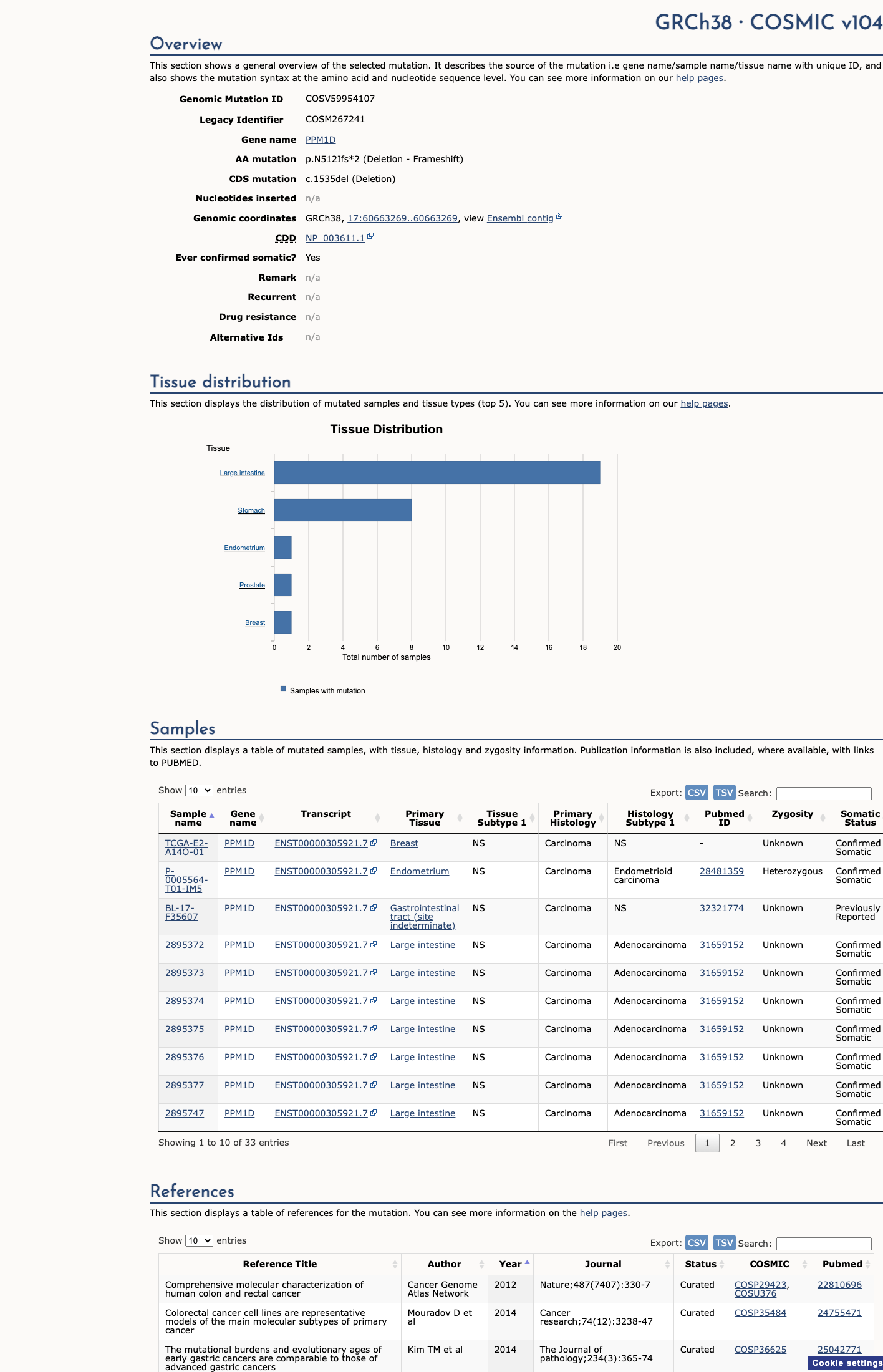
Task: Sort references by COSMIC column arrows
Action: pyautogui.click(x=804, y=1264)
